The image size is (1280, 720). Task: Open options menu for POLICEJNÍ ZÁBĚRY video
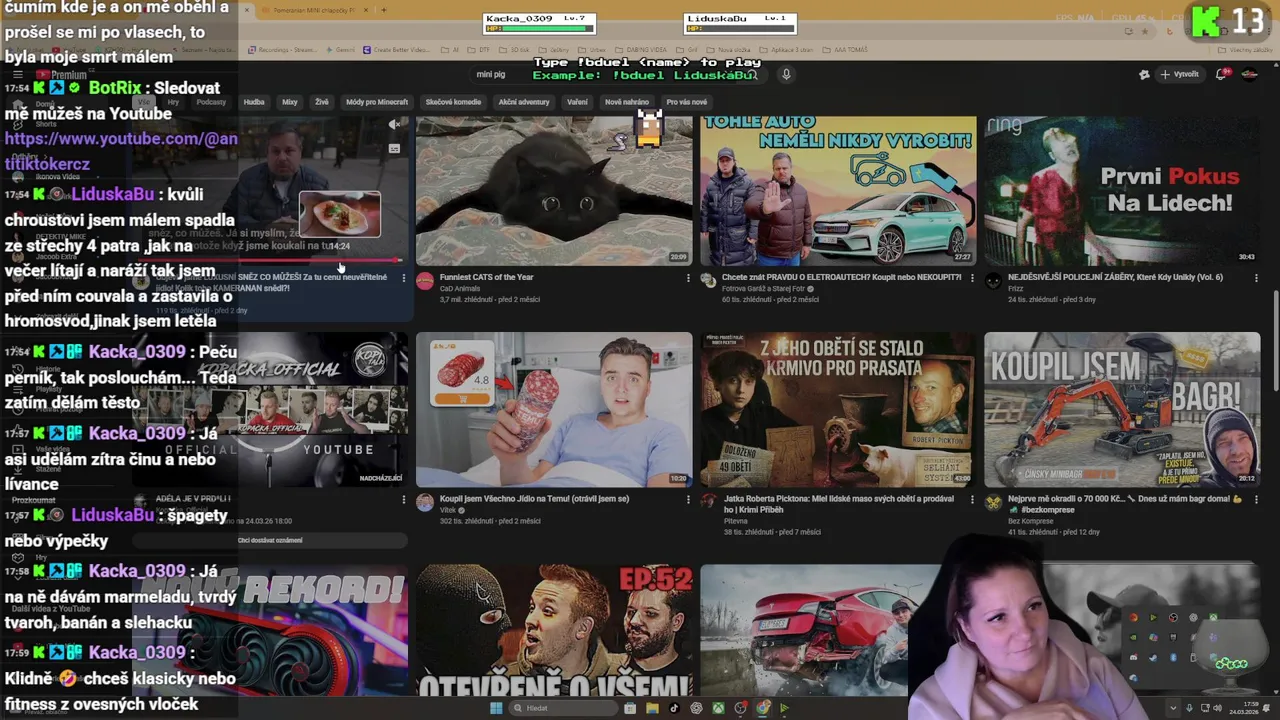tap(1256, 278)
